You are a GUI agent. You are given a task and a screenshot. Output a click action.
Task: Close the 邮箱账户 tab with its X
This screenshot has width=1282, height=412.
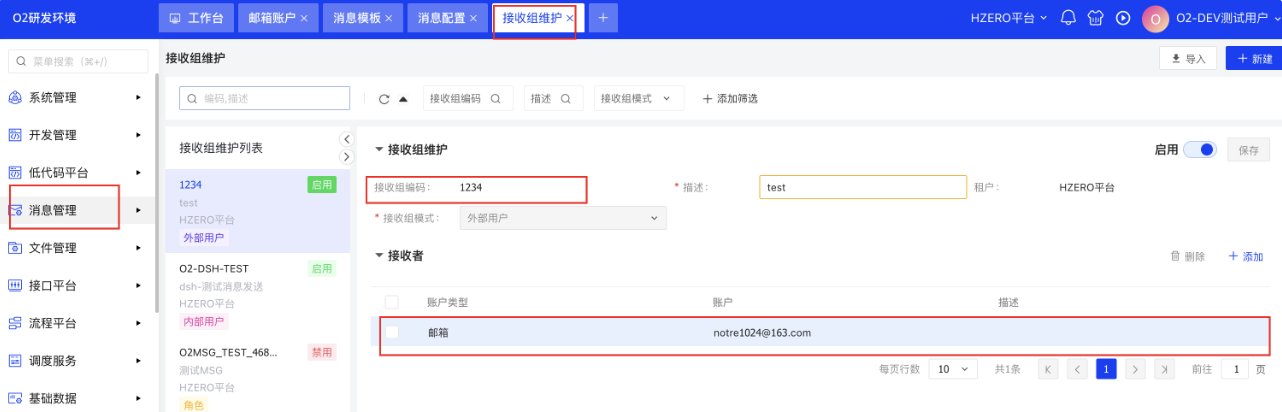click(x=304, y=19)
